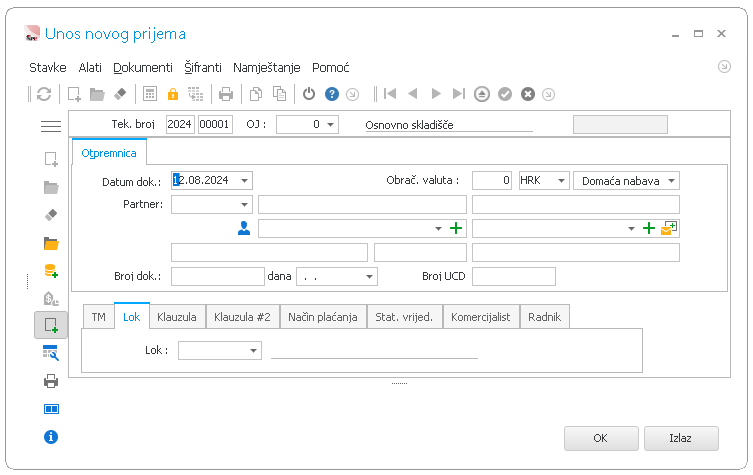Switch to Način plaćanja tab
Image resolution: width=753 pixels, height=475 pixels.
[323, 317]
